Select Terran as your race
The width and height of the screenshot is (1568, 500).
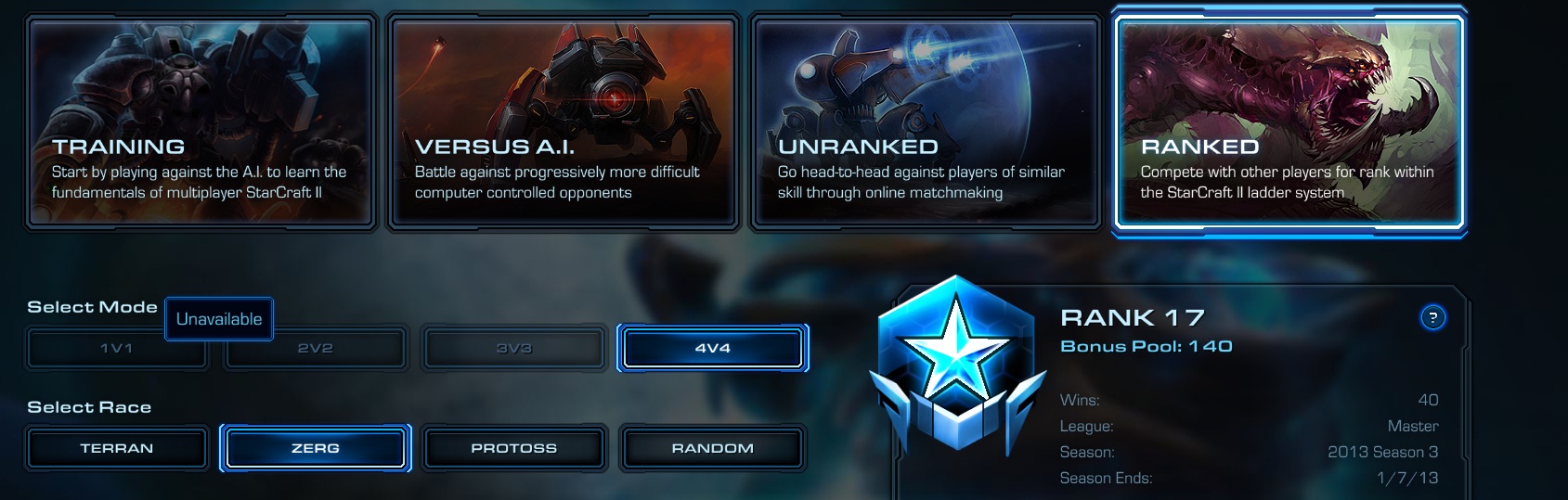tap(117, 448)
